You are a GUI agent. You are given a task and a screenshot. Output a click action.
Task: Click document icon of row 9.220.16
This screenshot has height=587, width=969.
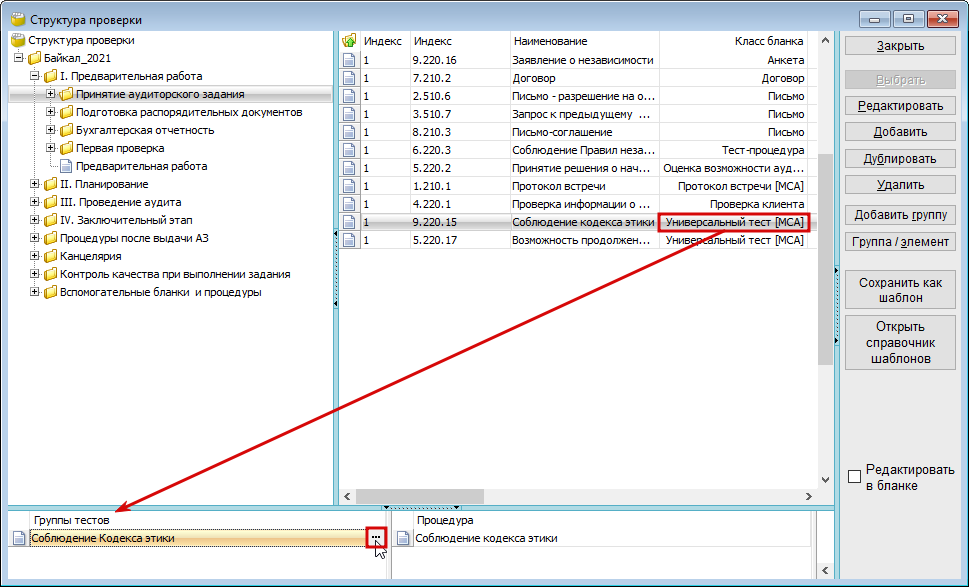[x=349, y=60]
